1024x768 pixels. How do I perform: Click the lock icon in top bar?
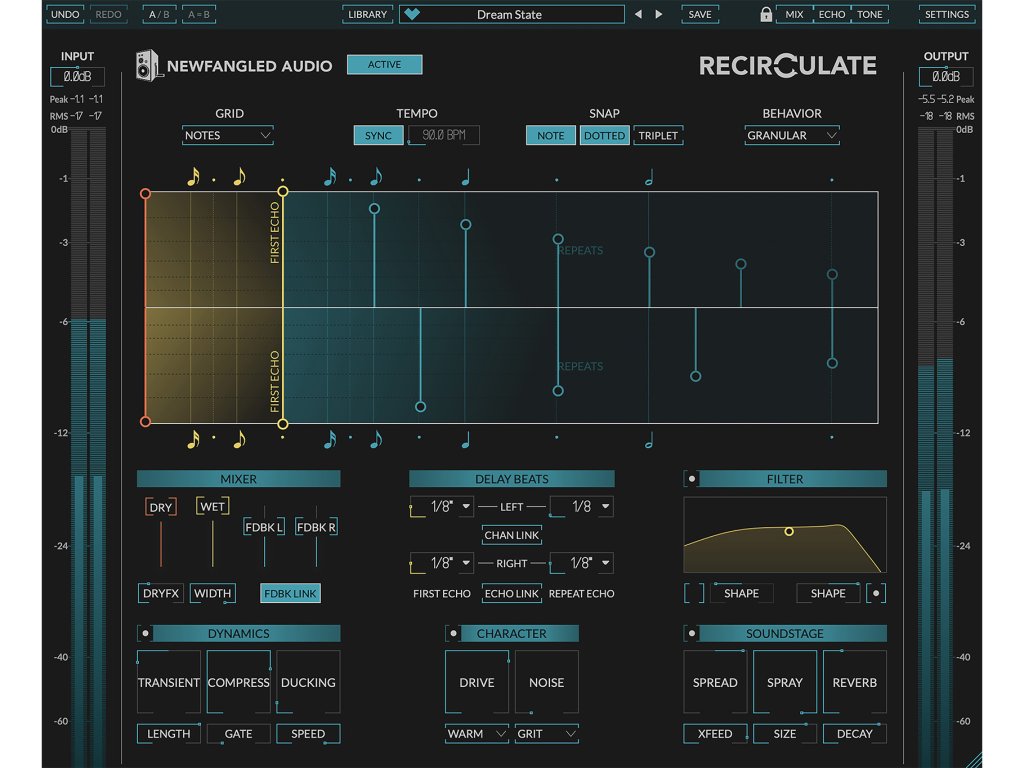tap(766, 15)
